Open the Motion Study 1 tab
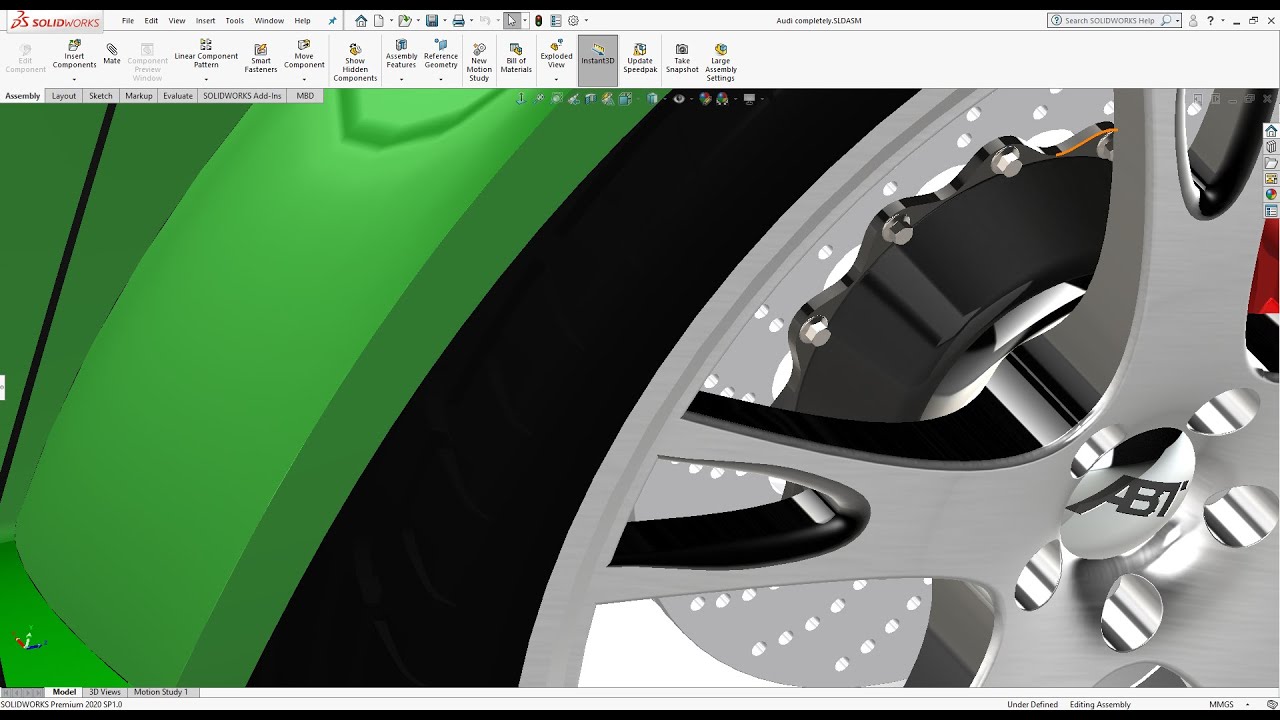1280x720 pixels. [161, 692]
